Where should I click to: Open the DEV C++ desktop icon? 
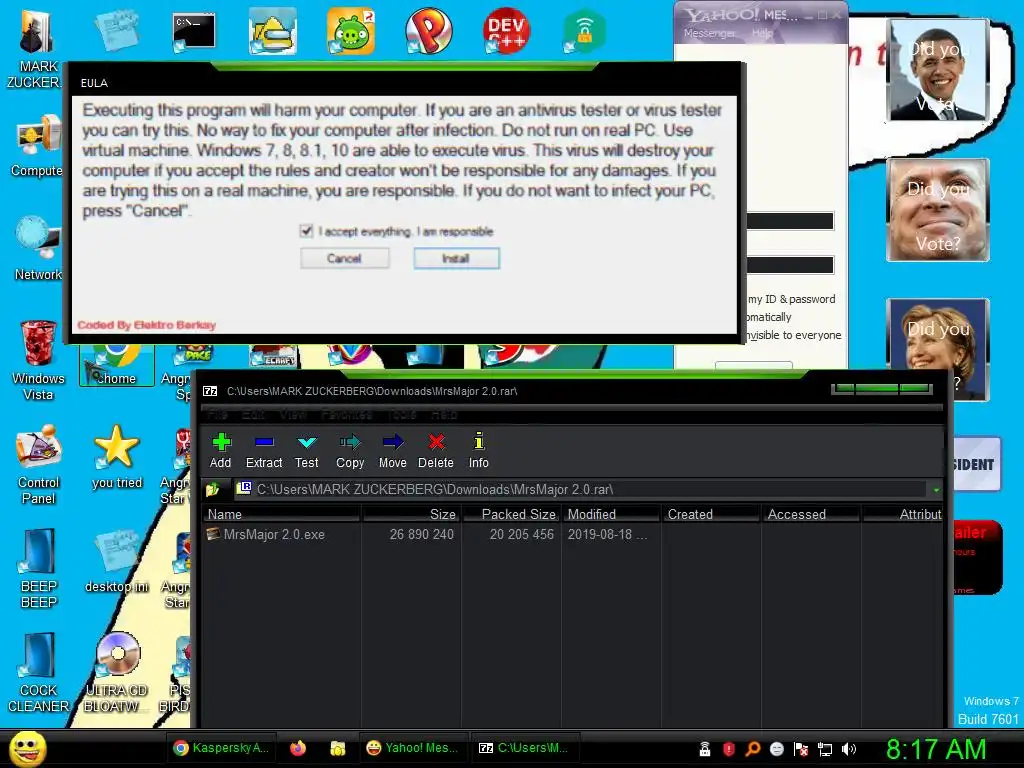(506, 31)
